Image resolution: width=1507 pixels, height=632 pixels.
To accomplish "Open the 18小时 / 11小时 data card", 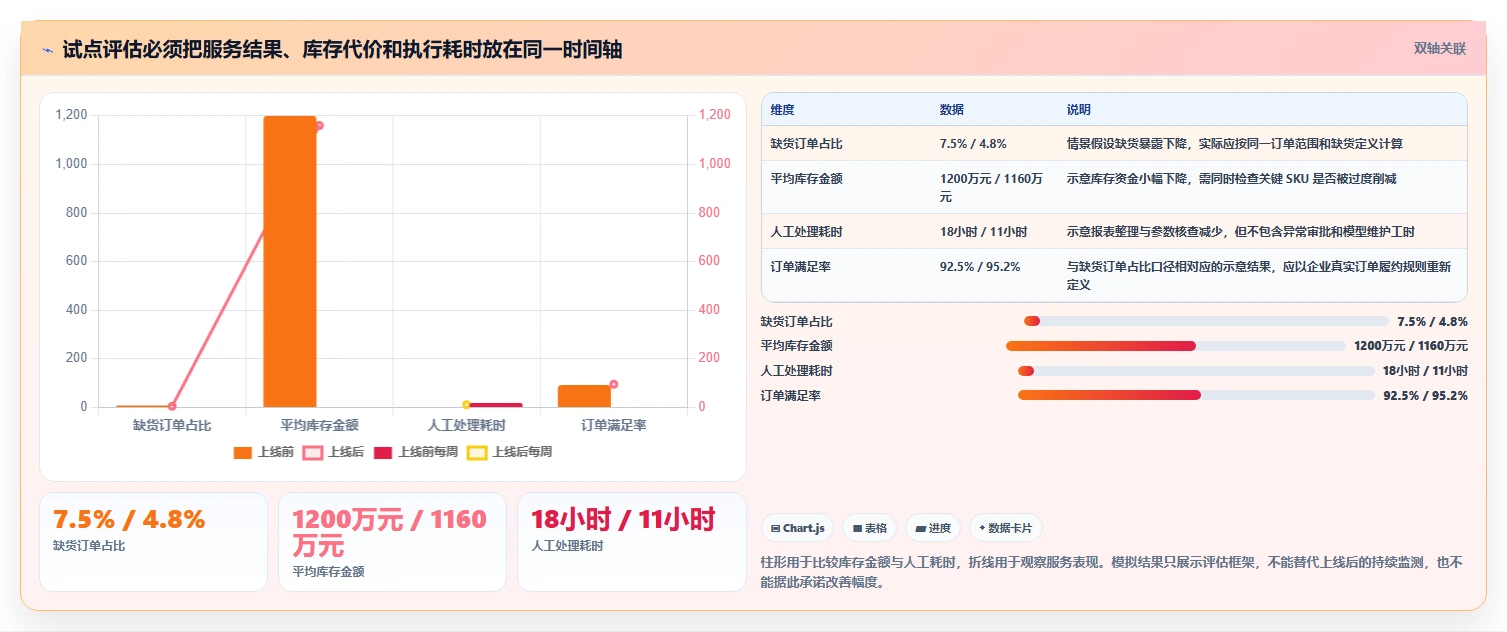I will click(631, 541).
